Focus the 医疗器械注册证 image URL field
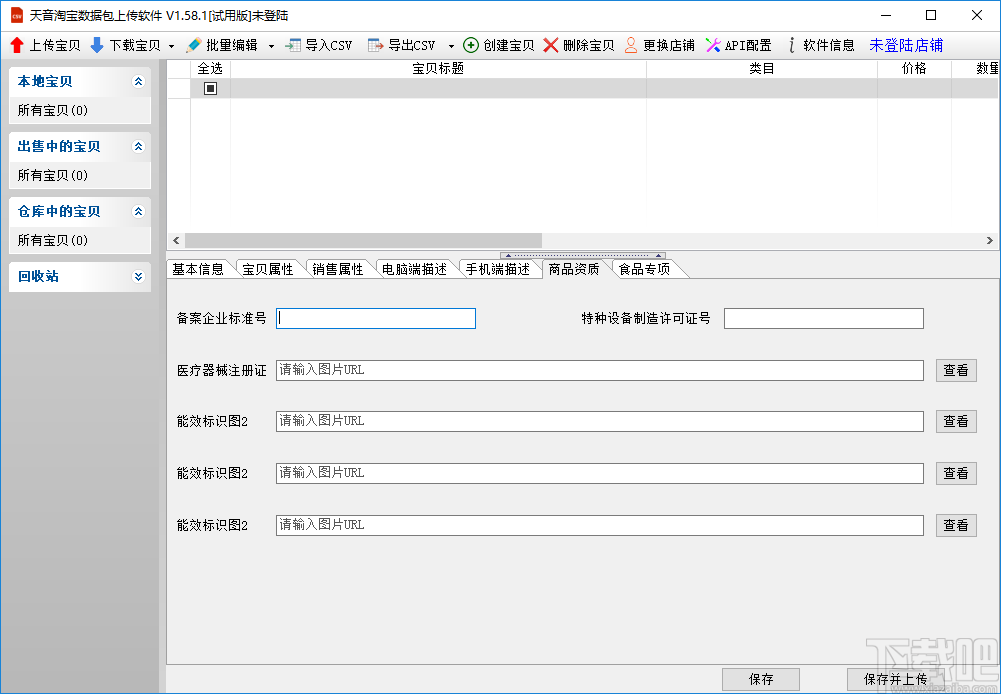This screenshot has width=1001, height=694. click(599, 370)
